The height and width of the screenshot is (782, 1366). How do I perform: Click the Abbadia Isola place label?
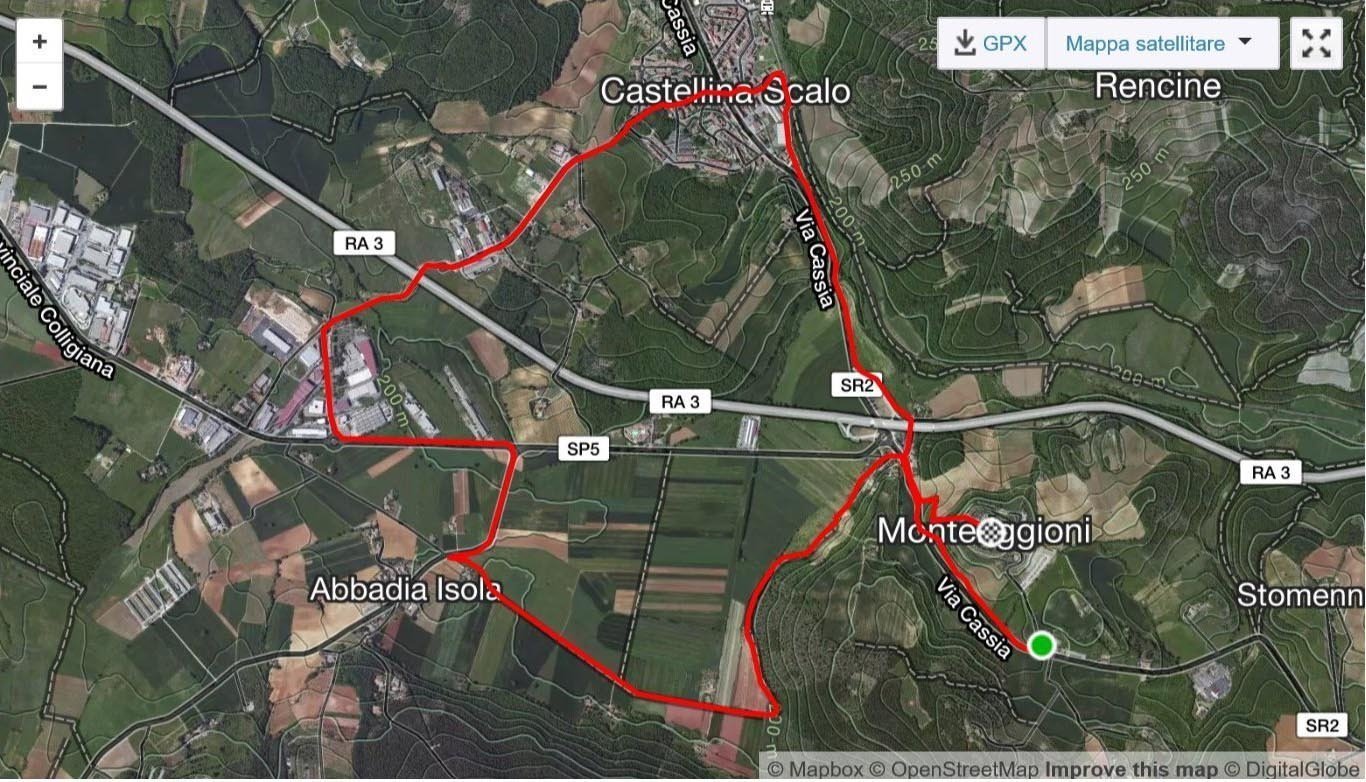405,589
